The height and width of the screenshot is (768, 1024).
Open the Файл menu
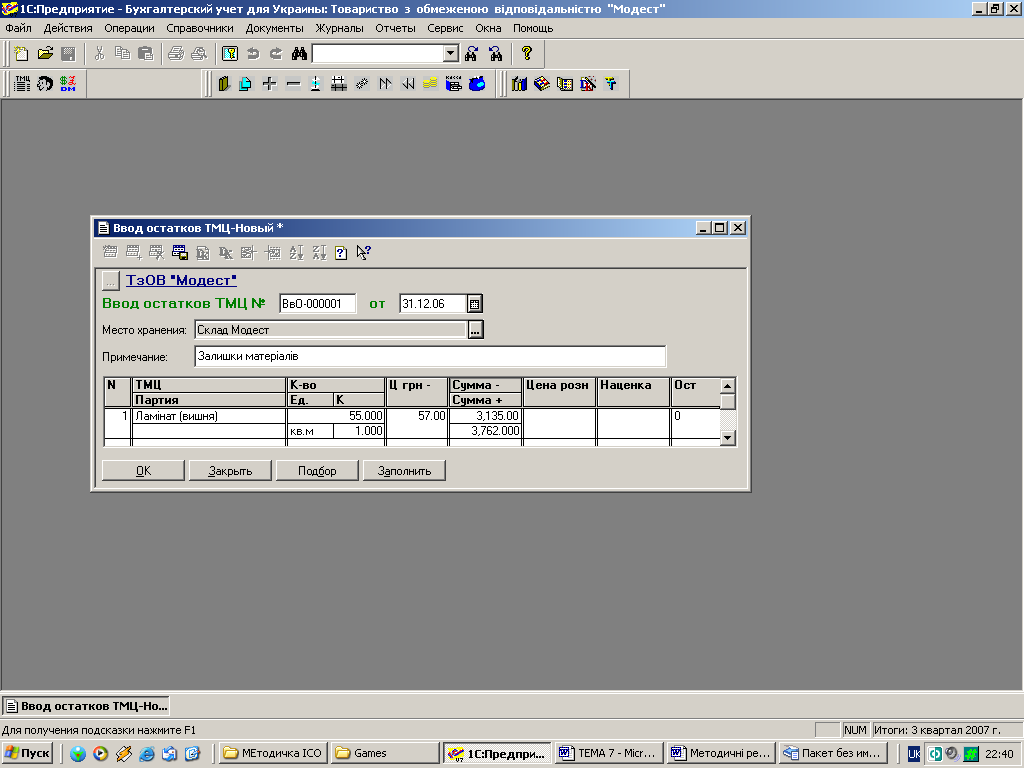tap(18, 28)
